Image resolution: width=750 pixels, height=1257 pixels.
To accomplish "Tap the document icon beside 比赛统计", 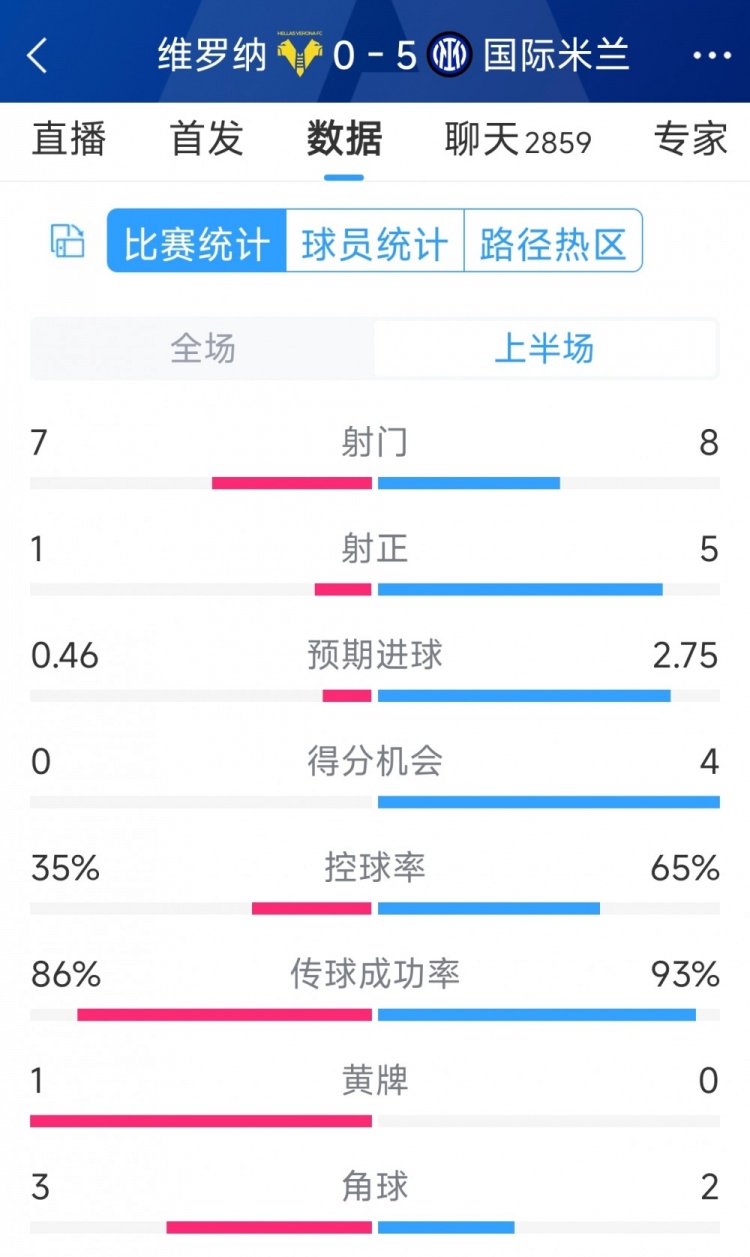I will tap(68, 241).
